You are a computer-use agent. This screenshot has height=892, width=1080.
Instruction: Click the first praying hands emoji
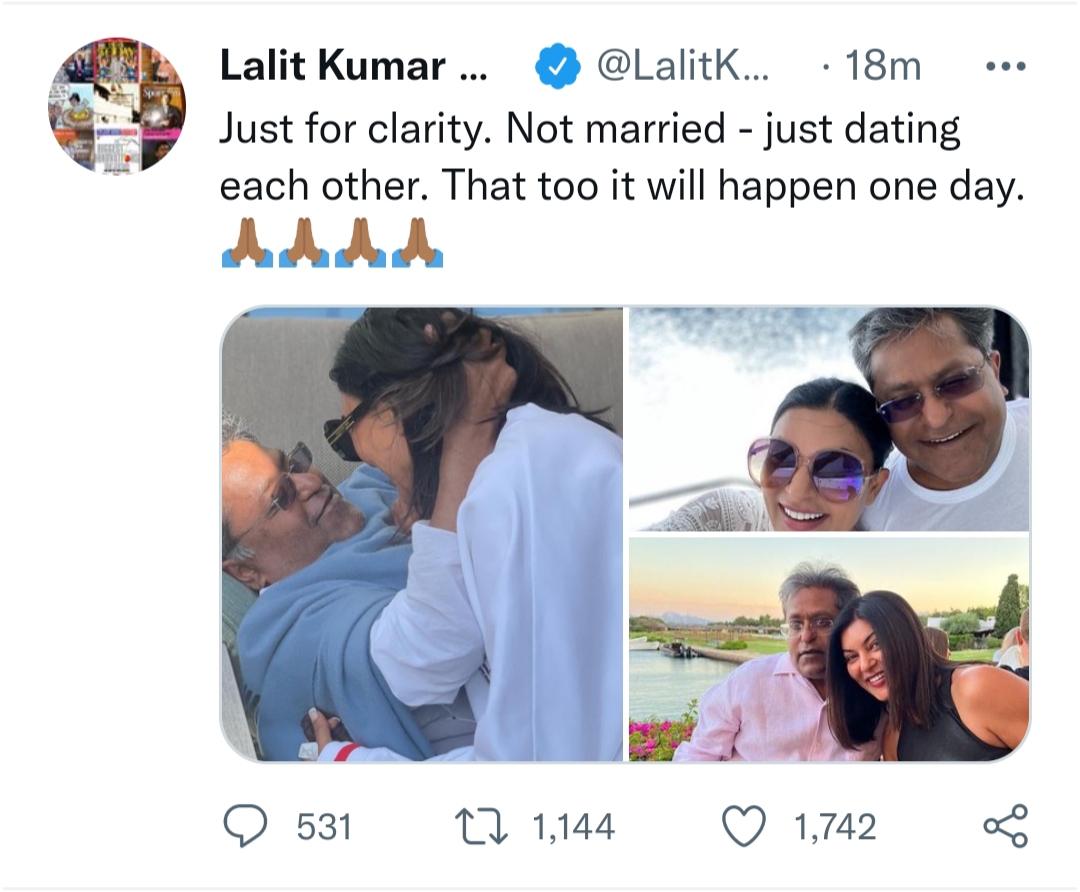coord(247,244)
